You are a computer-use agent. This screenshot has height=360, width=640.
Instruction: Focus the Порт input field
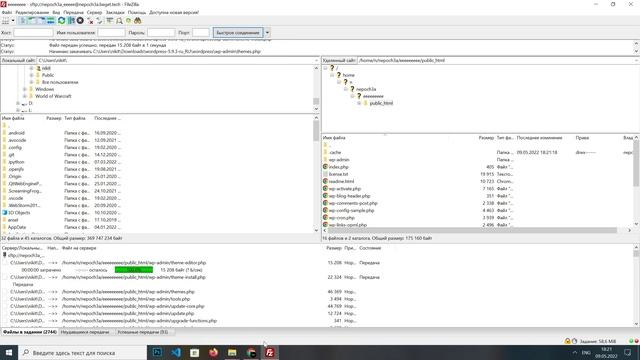[x=200, y=33]
